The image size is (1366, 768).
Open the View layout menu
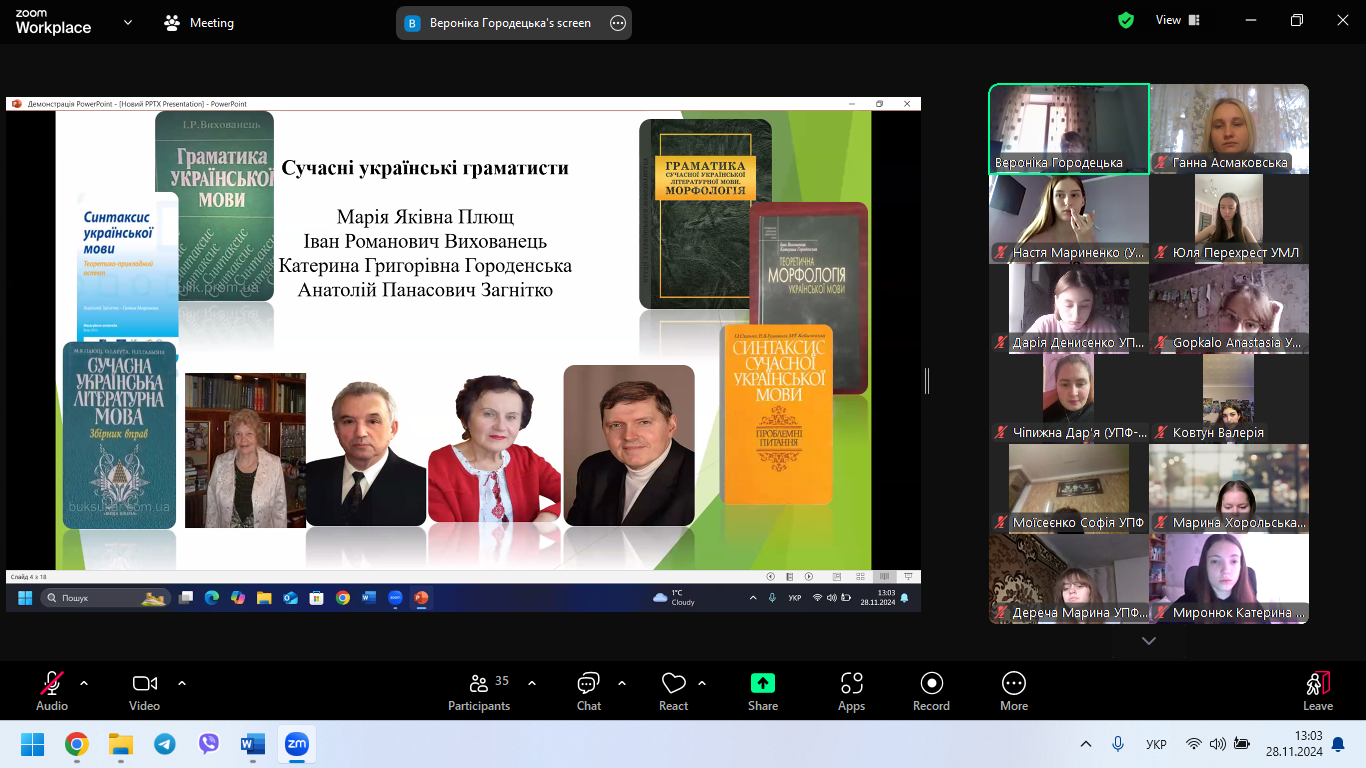pyautogui.click(x=1178, y=20)
